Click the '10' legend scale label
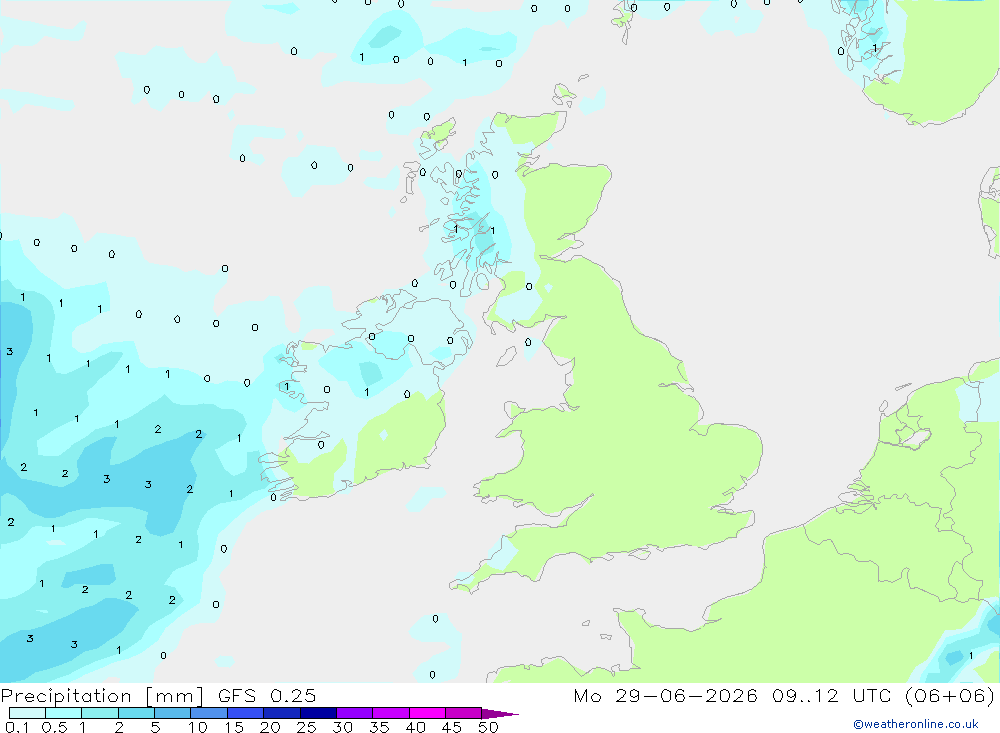1000x733 pixels. click(x=198, y=727)
